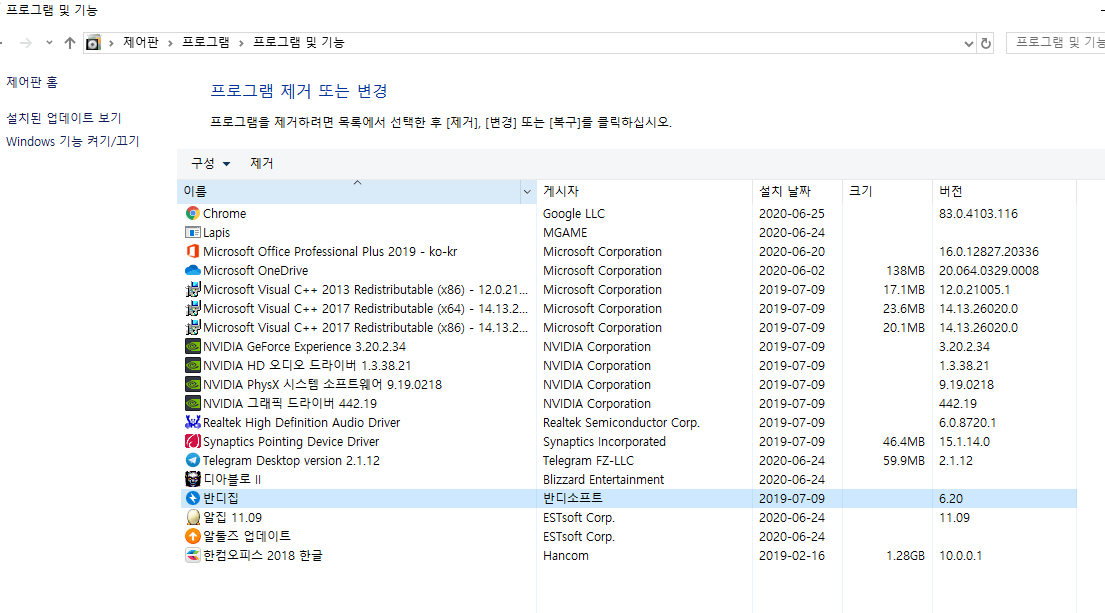
Task: Select the Visual C++ 2013 Redistributable (x86) icon
Action: pos(192,290)
